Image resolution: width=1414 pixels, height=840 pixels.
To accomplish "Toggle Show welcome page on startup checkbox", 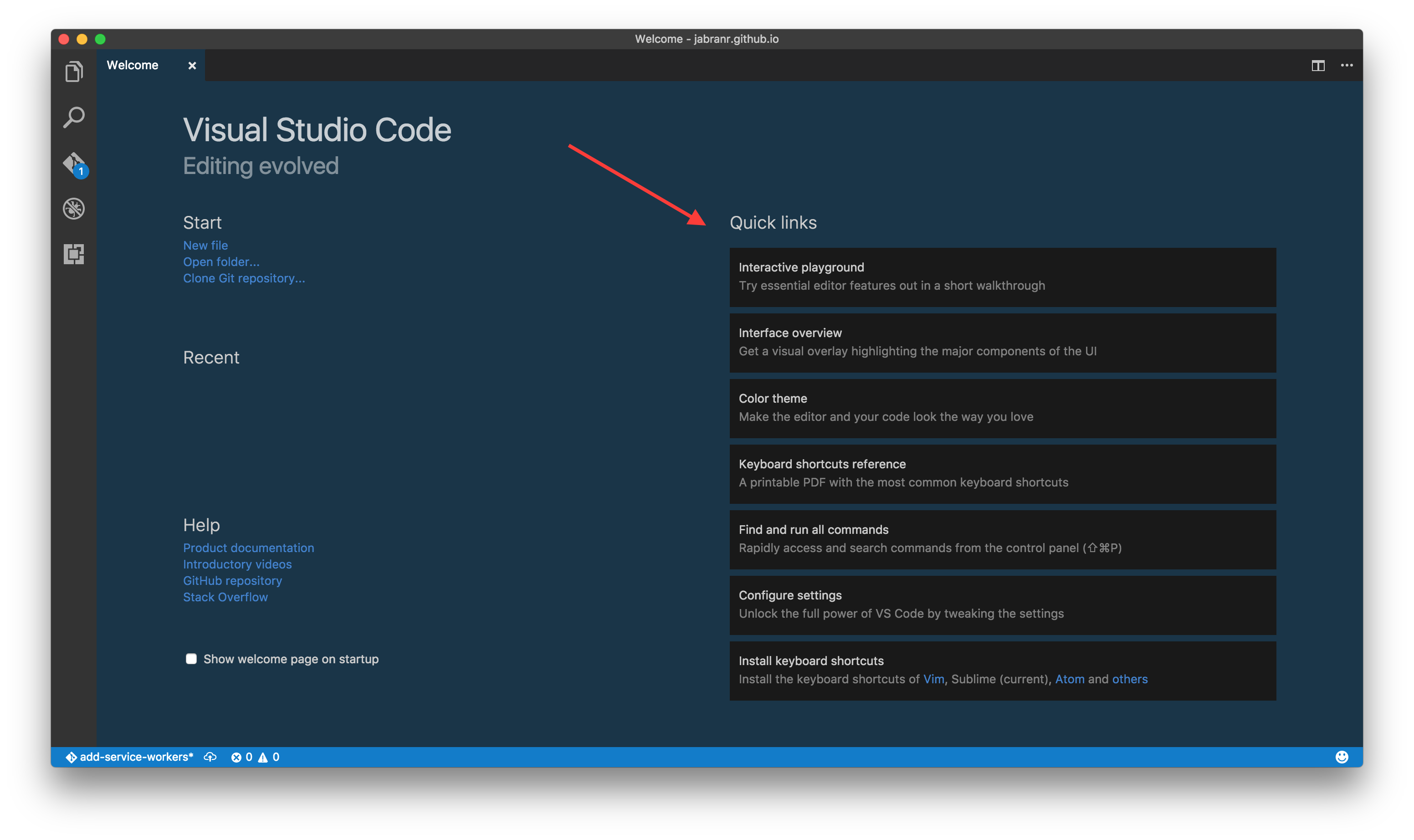I will (191, 658).
